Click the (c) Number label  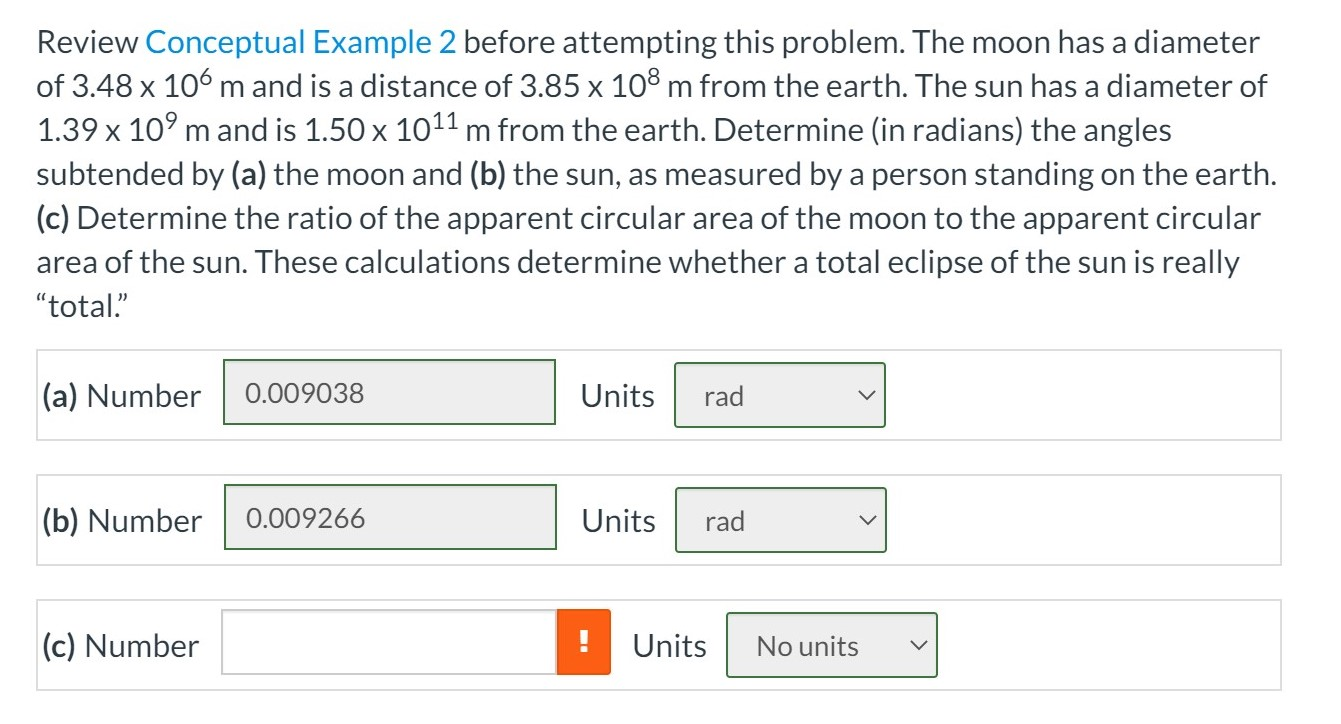[x=120, y=645]
